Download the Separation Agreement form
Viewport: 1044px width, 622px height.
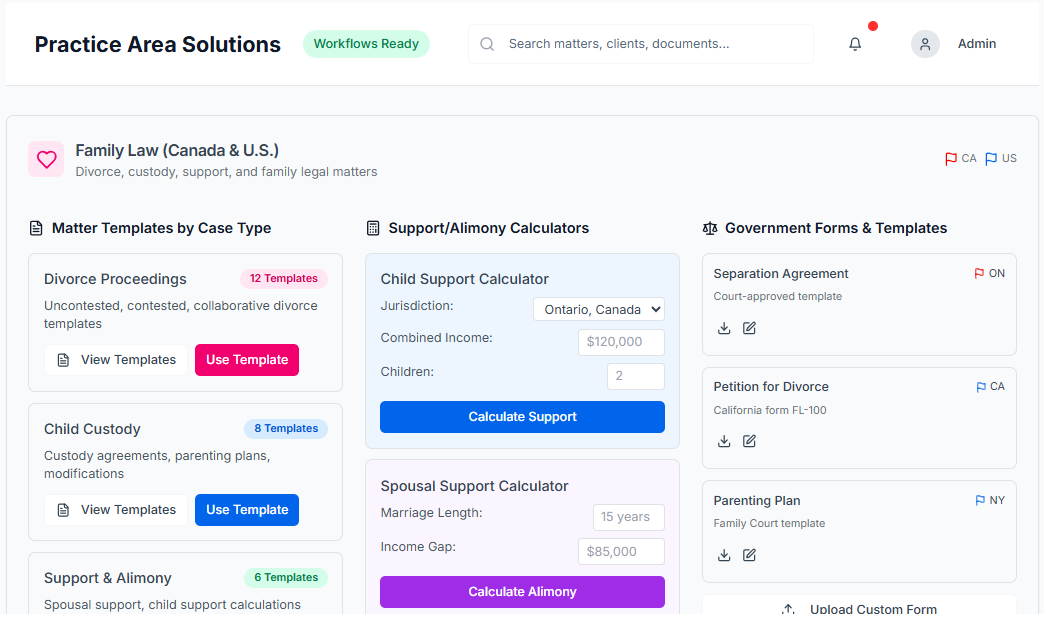(x=725, y=328)
